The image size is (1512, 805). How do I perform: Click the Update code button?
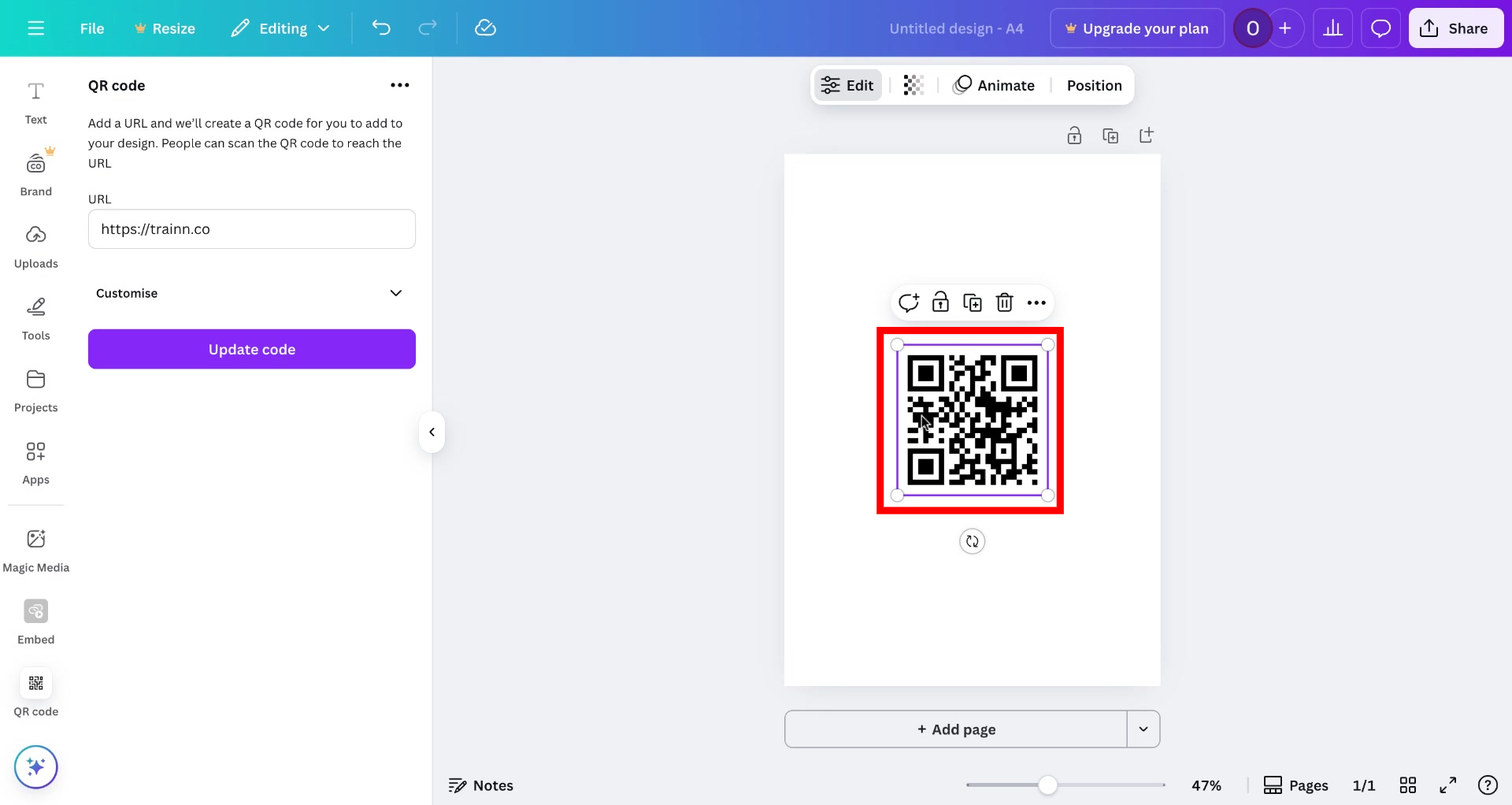point(251,349)
